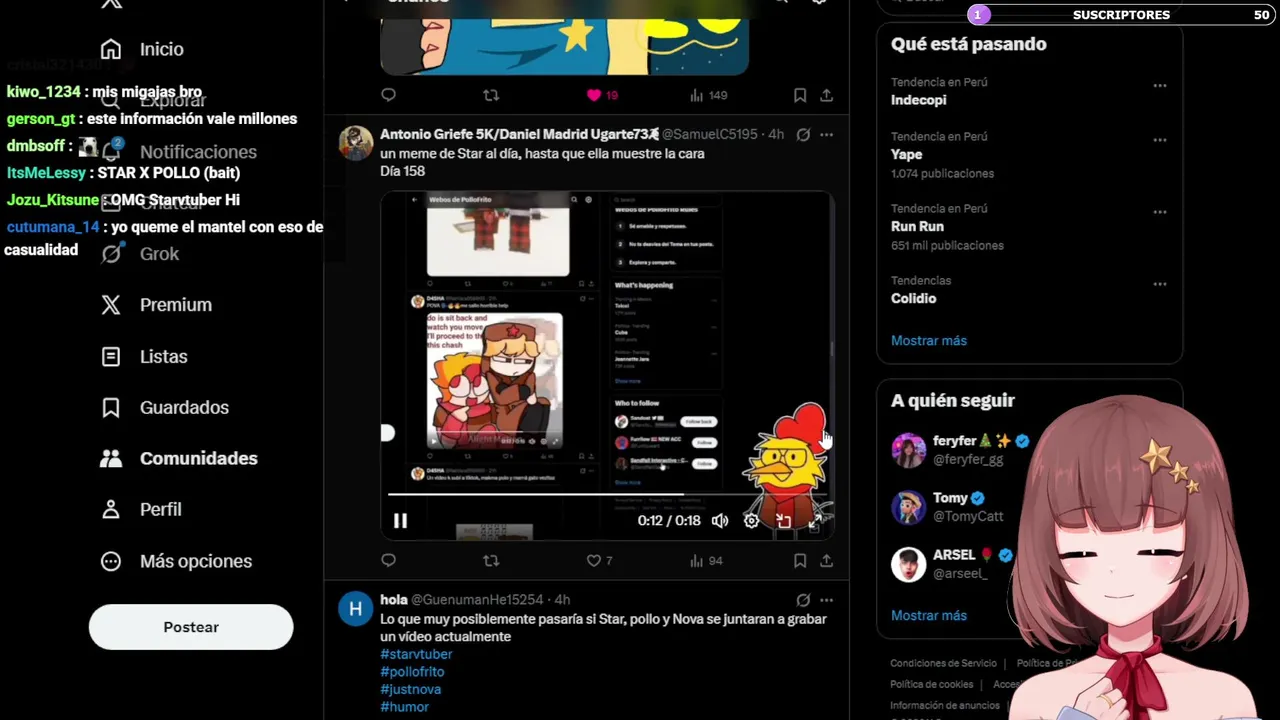This screenshot has height=720, width=1280.
Task: Click the Guardados bookmark icon
Action: point(111,407)
